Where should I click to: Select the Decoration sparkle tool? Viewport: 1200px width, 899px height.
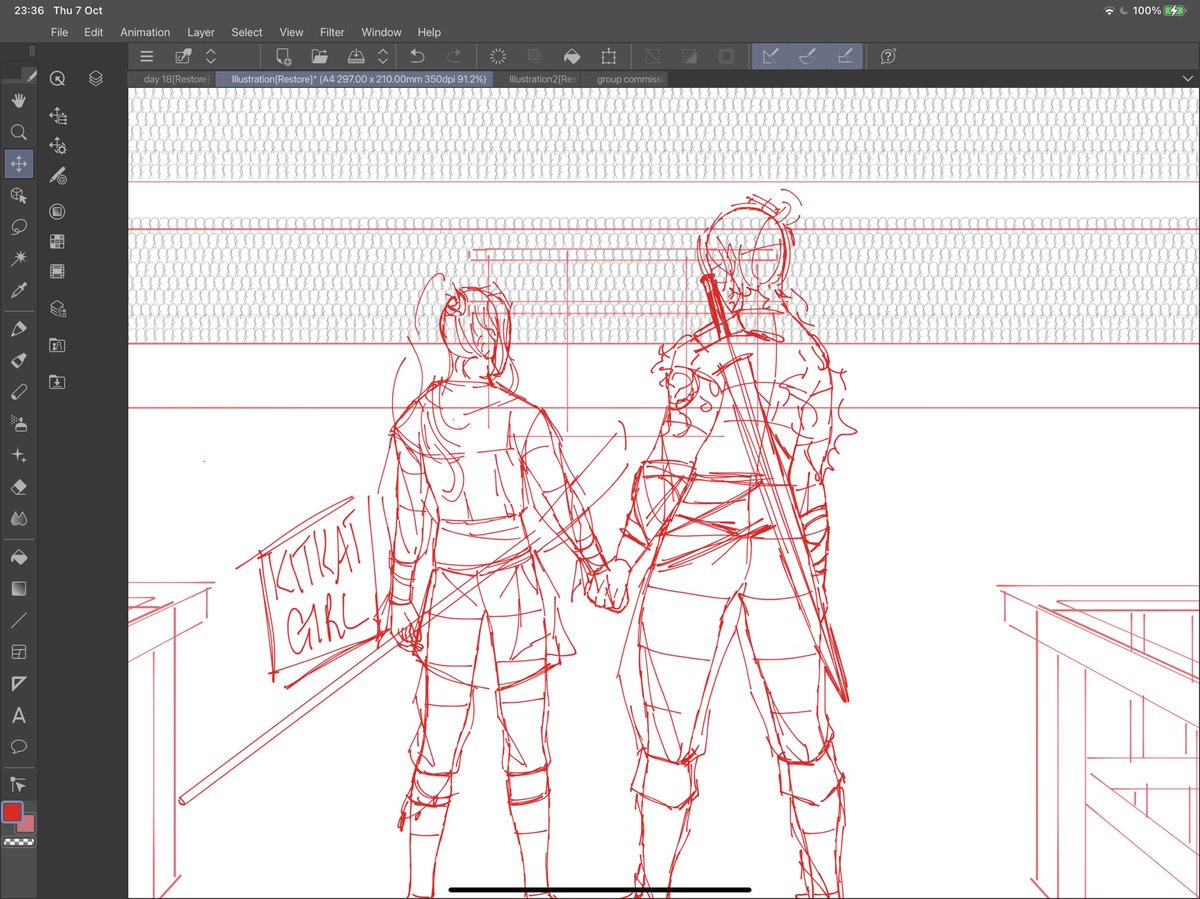[x=18, y=456]
